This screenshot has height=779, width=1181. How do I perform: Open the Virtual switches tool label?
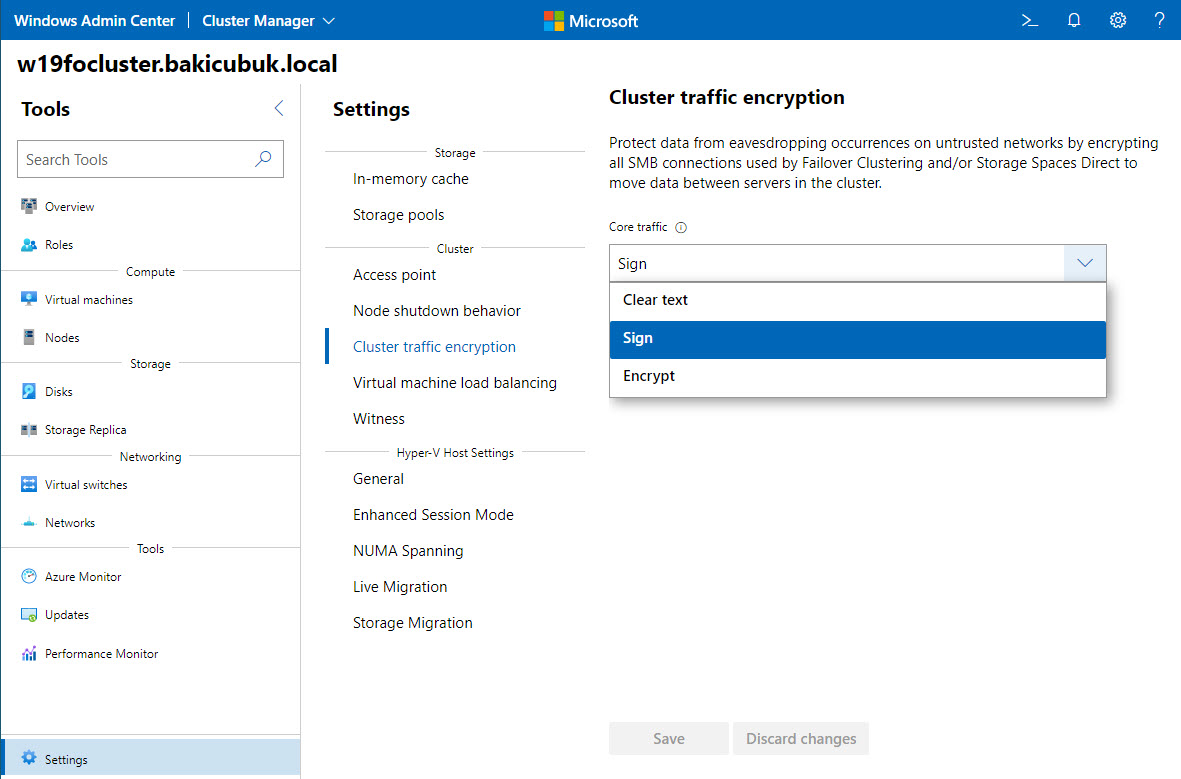pyautogui.click(x=86, y=484)
